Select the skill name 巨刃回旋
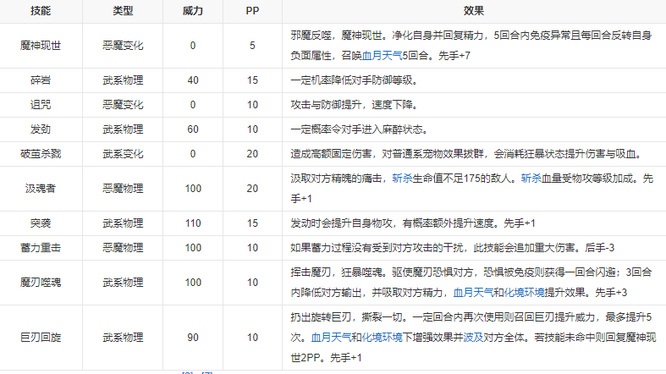This screenshot has width=666, height=374. tap(41, 337)
